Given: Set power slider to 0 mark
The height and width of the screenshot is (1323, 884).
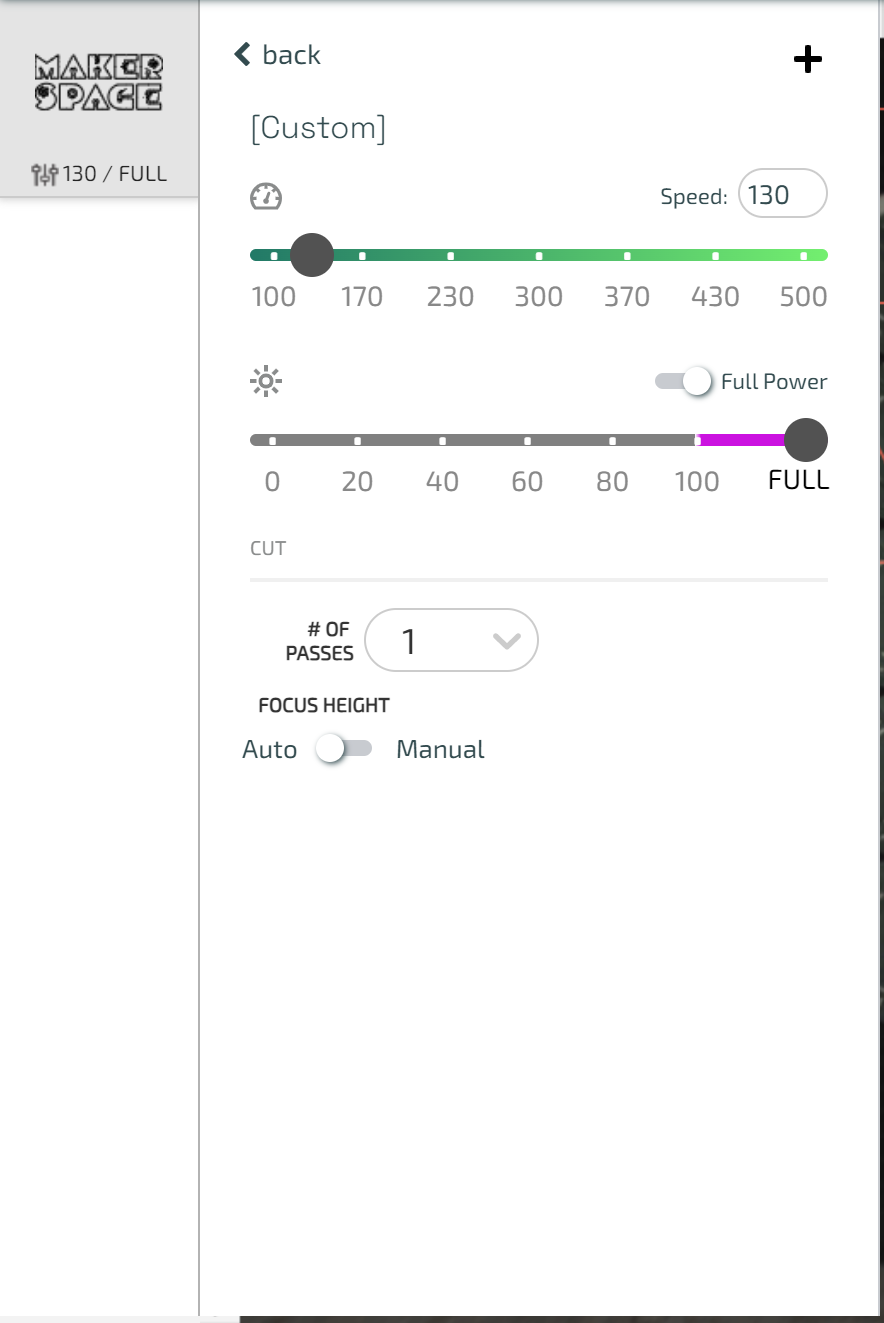Looking at the screenshot, I should 272,441.
